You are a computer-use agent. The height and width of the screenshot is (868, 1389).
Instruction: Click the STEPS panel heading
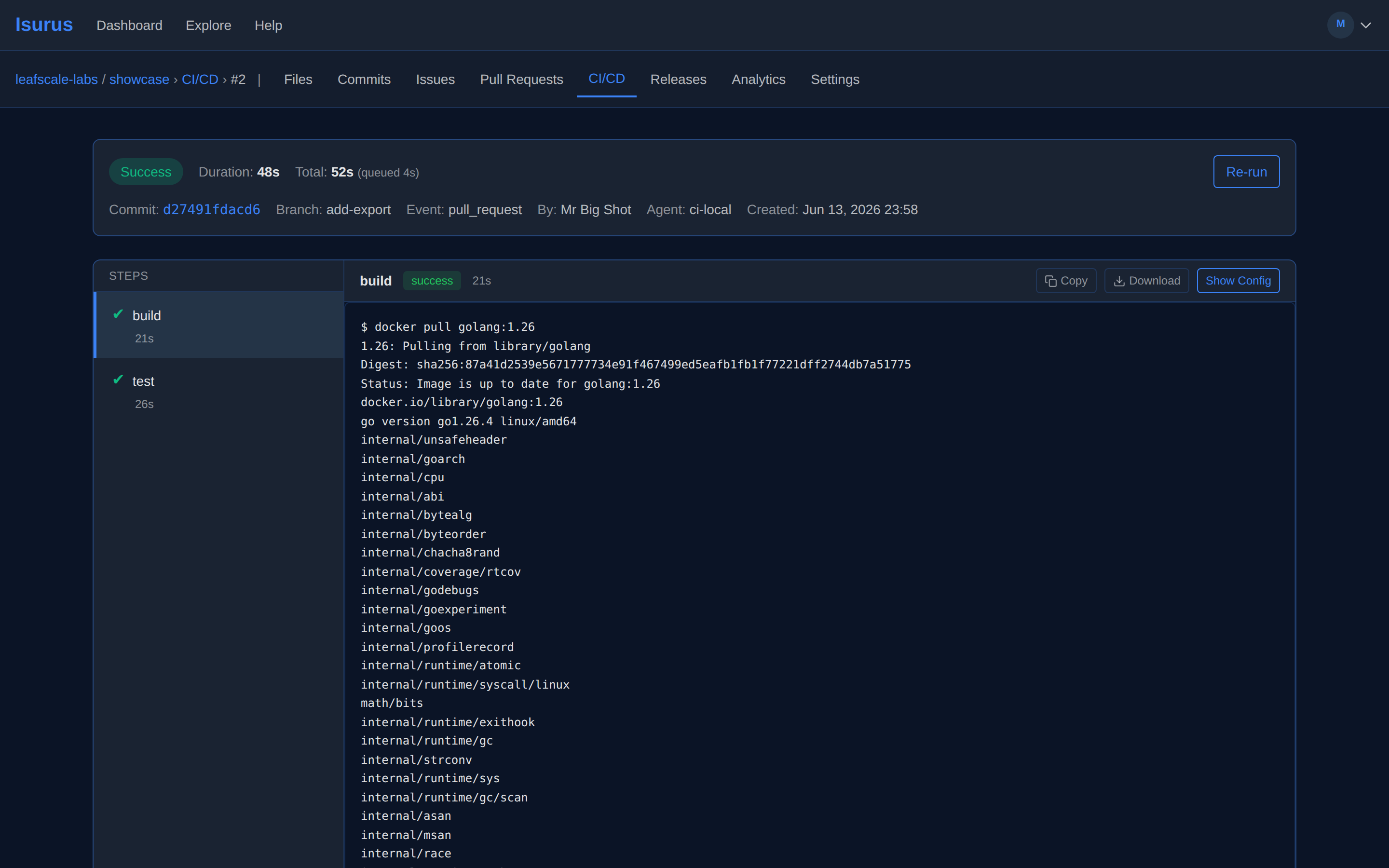point(129,275)
